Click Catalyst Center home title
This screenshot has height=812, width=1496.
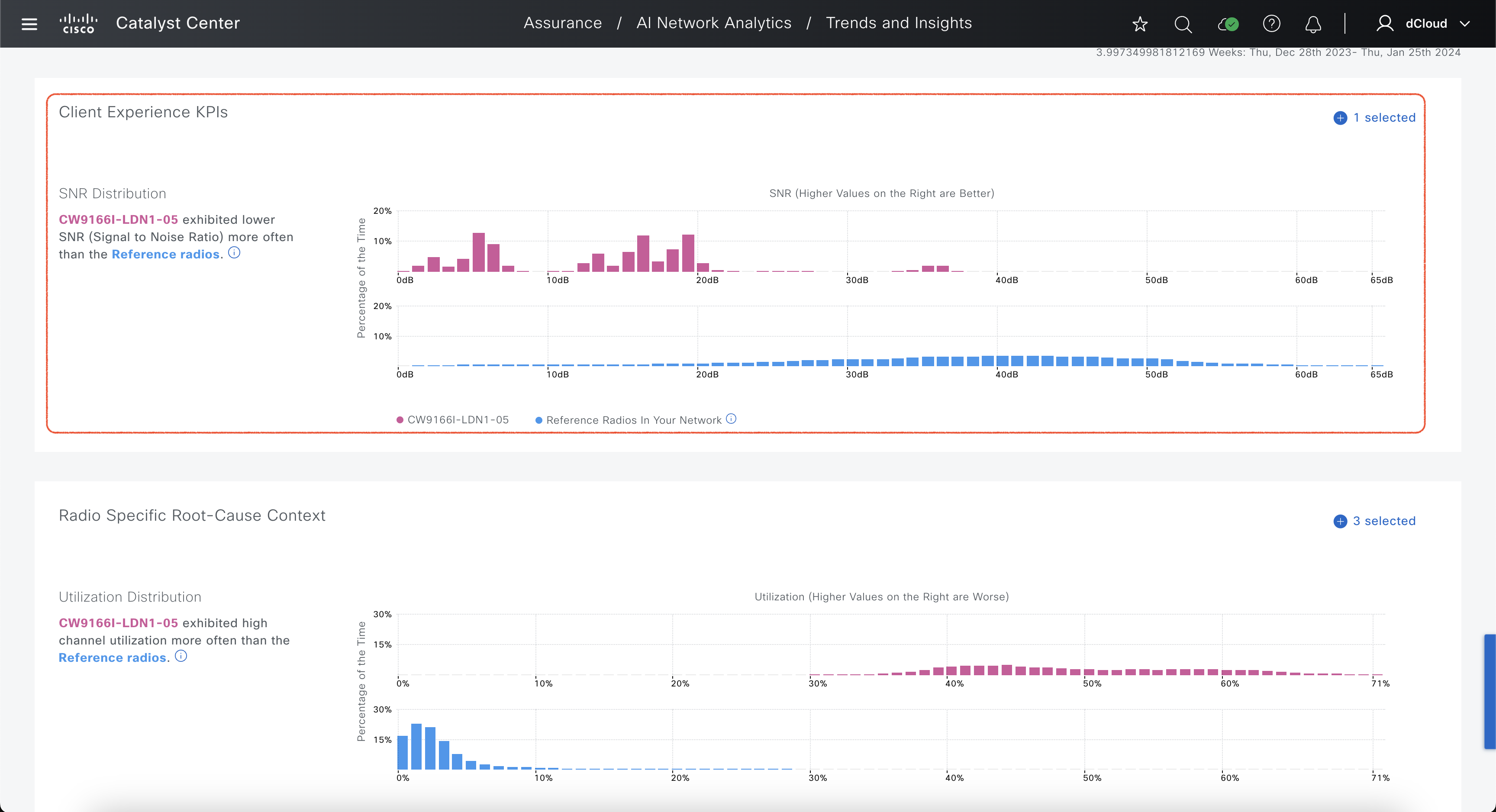178,23
